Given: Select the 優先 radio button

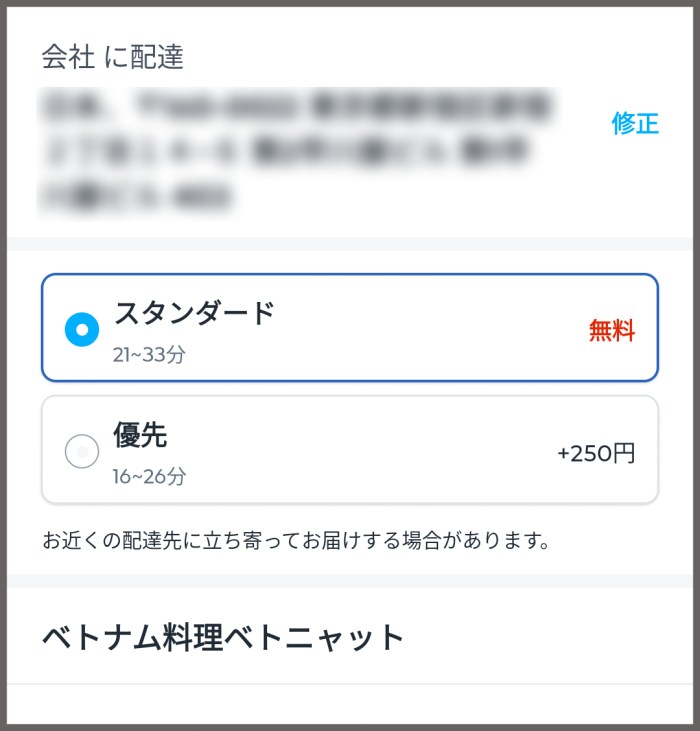Looking at the screenshot, I should coord(82,452).
